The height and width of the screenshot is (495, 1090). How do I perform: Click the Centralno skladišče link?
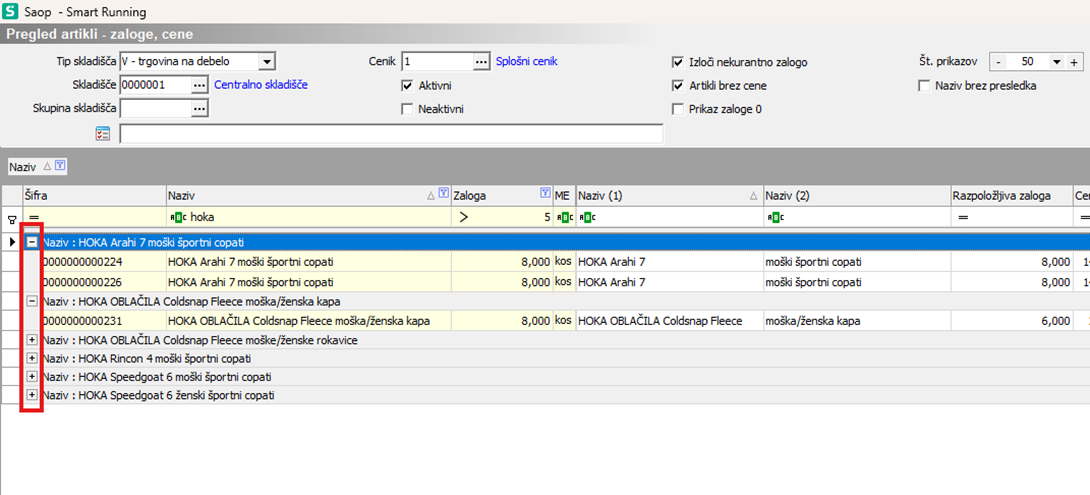[261, 85]
